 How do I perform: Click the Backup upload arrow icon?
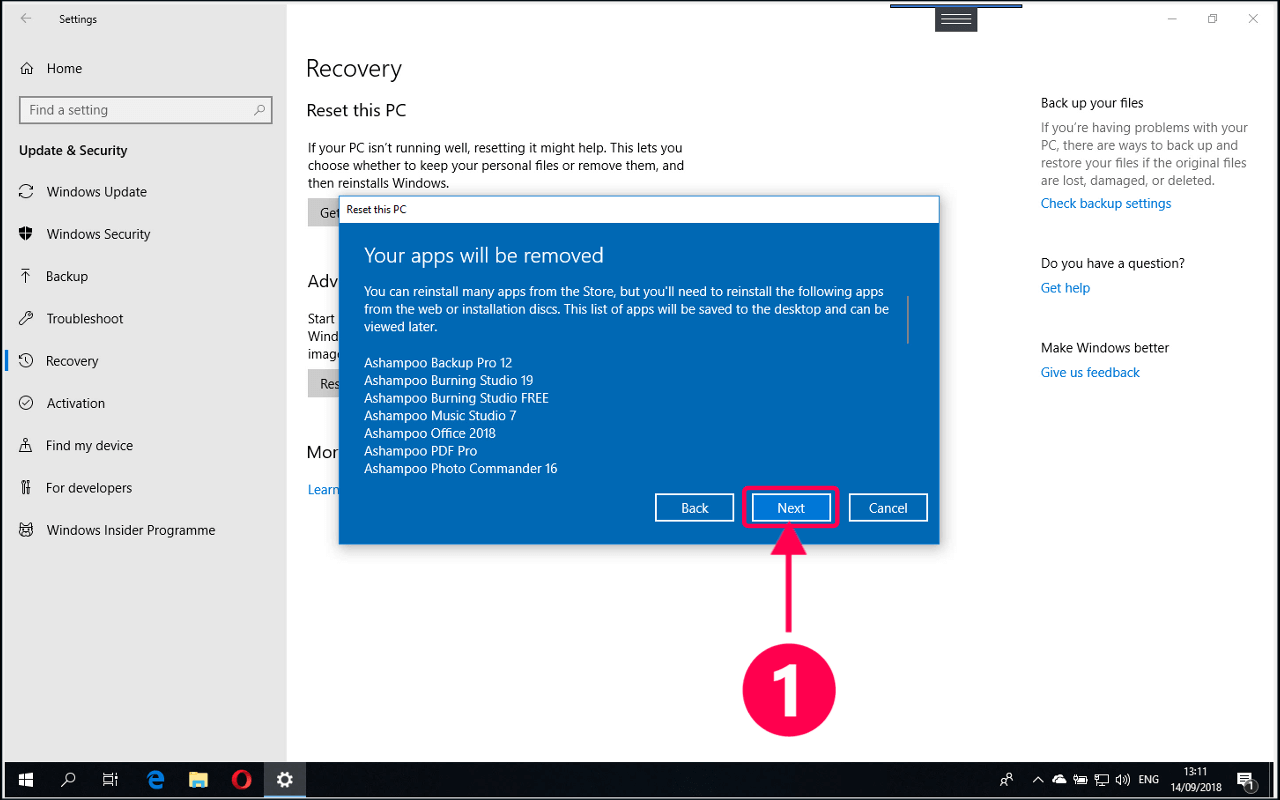(27, 276)
